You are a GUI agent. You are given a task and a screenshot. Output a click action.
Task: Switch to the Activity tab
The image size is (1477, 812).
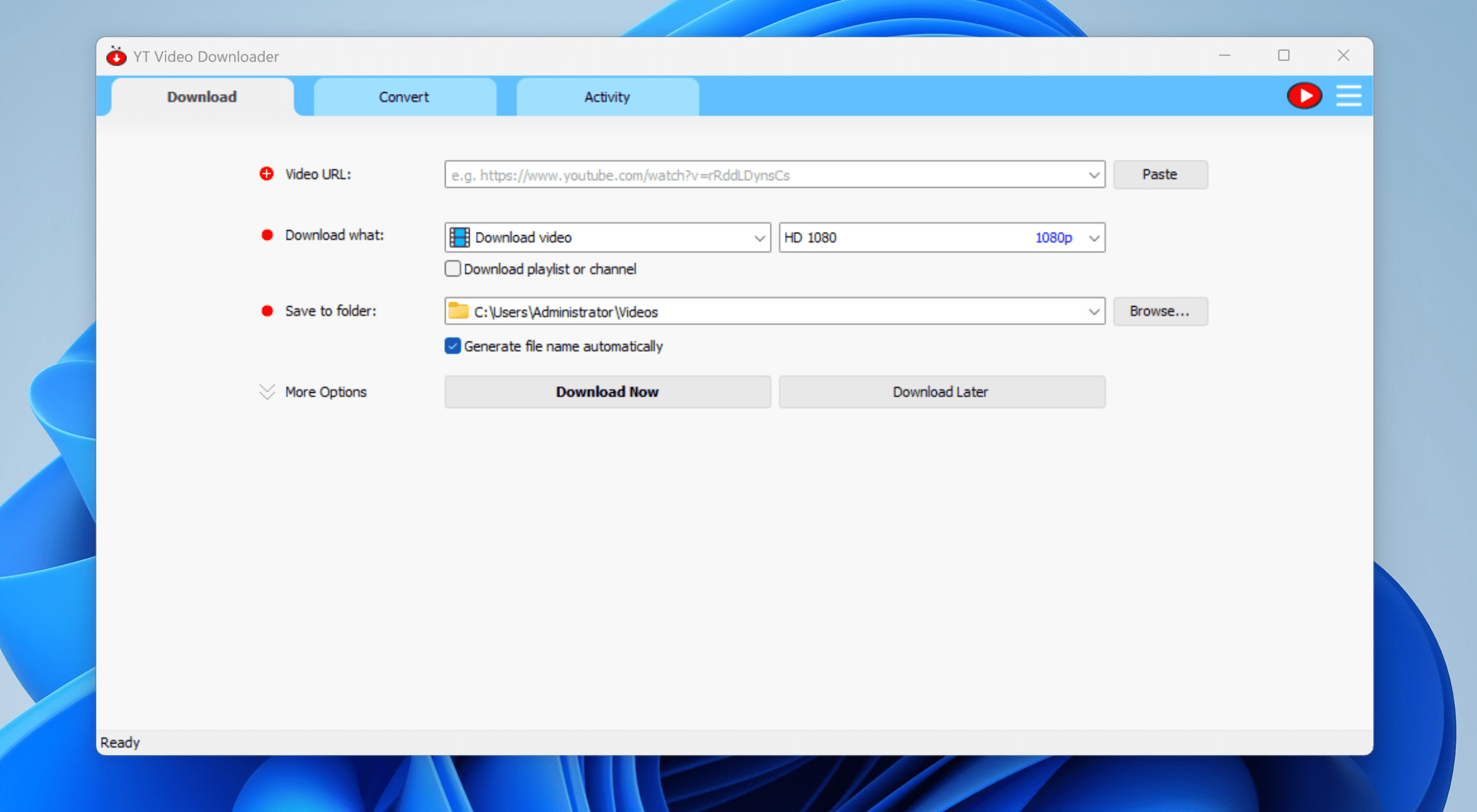pyautogui.click(x=608, y=97)
